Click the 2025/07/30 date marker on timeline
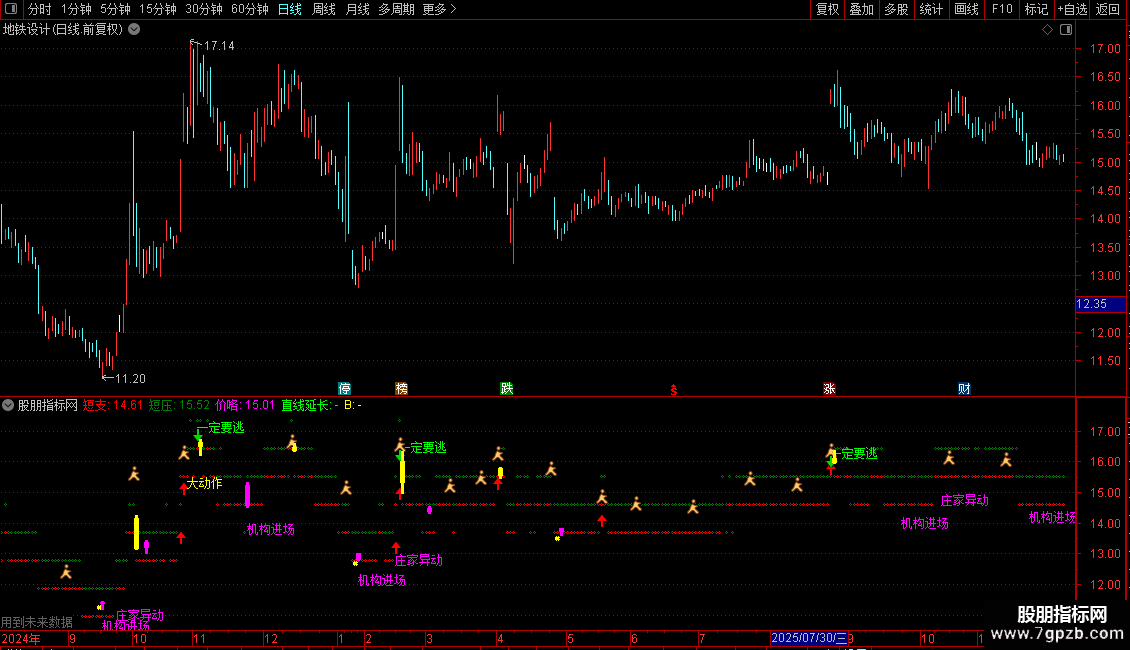 [x=809, y=638]
